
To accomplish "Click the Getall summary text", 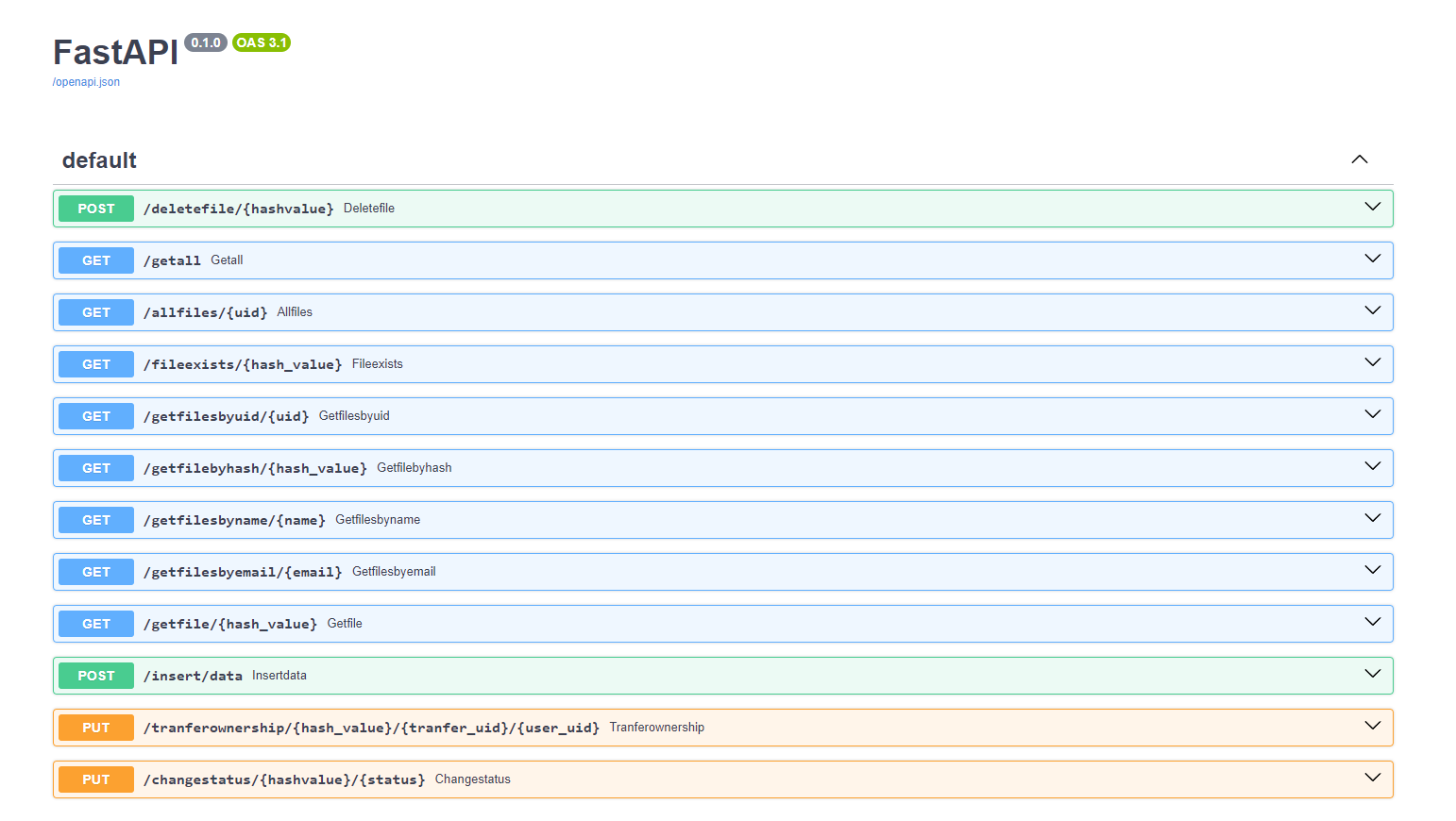I will [227, 260].
